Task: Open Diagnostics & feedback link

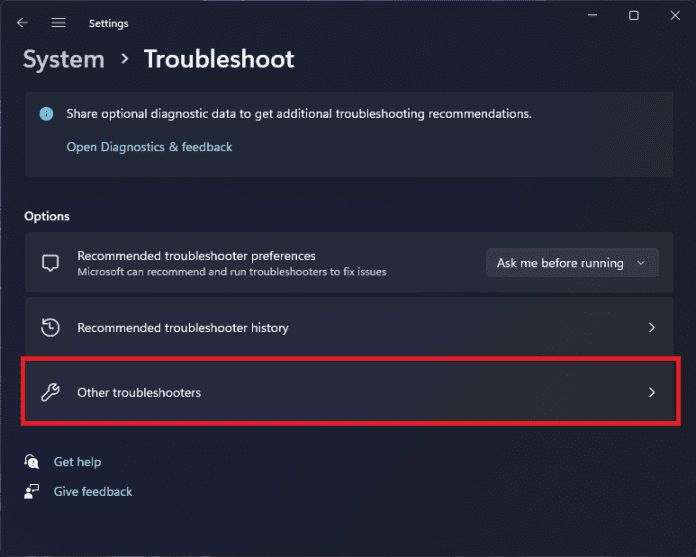Action: click(149, 147)
